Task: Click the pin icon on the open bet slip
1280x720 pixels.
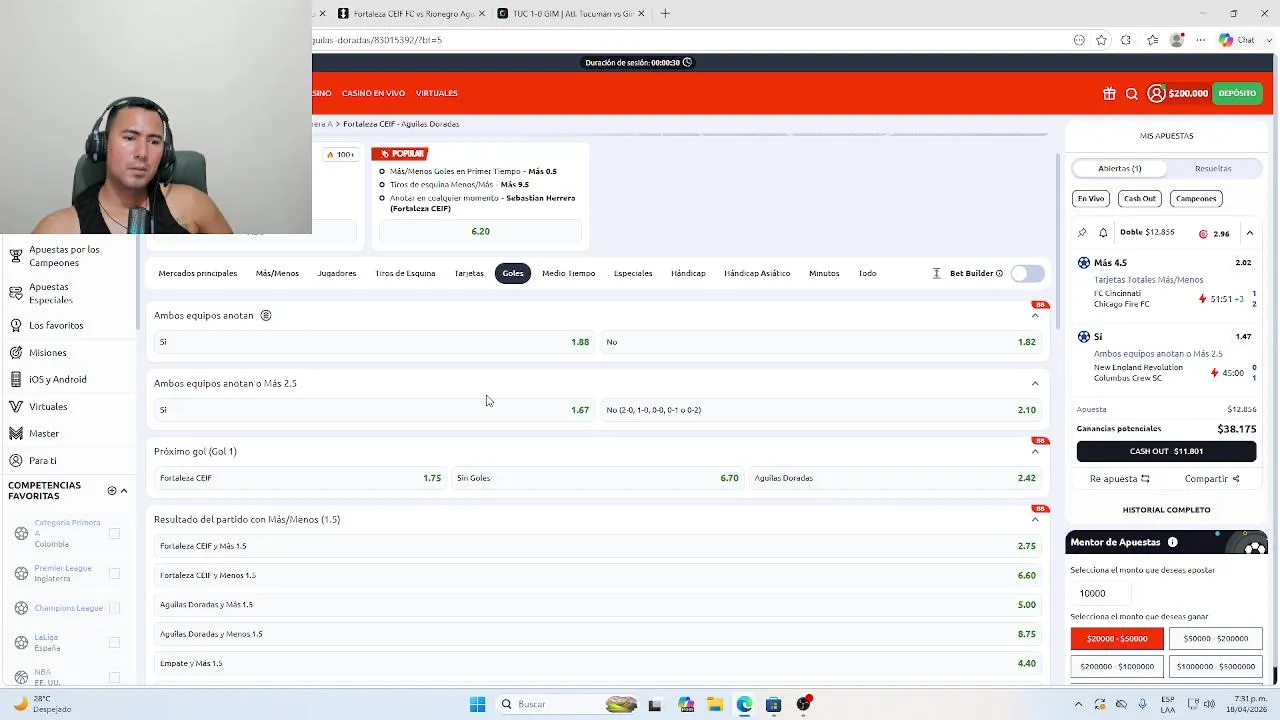Action: click(x=1082, y=233)
